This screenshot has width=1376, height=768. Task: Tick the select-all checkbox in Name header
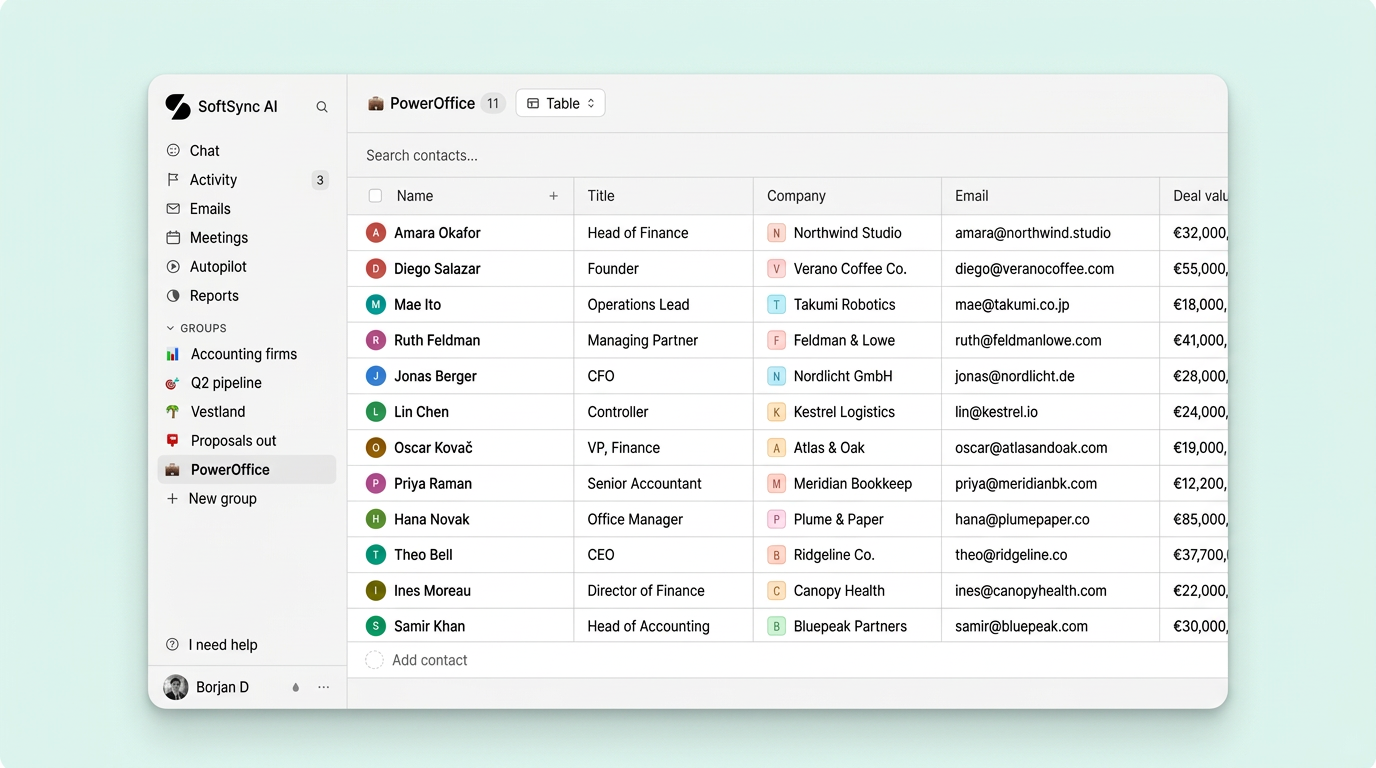pos(375,196)
